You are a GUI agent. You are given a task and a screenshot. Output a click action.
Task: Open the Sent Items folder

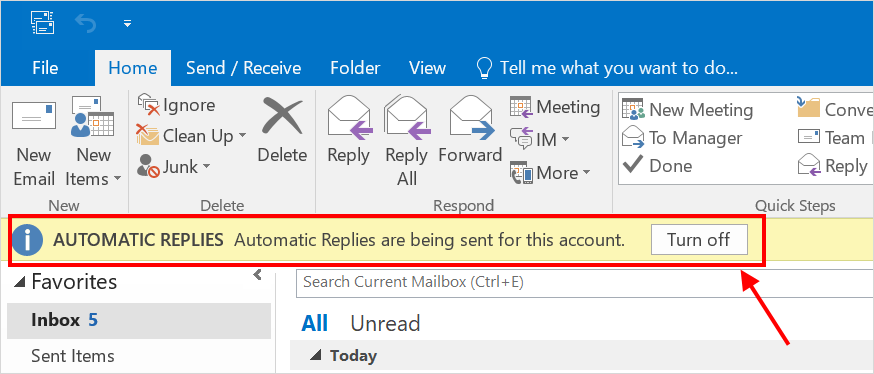click(x=72, y=356)
